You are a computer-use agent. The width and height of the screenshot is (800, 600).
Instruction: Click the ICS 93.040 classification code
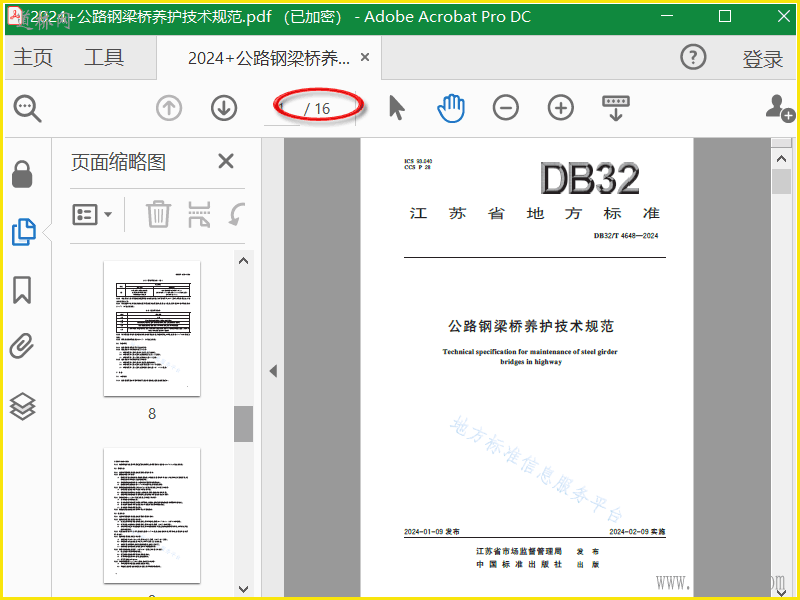point(418,161)
